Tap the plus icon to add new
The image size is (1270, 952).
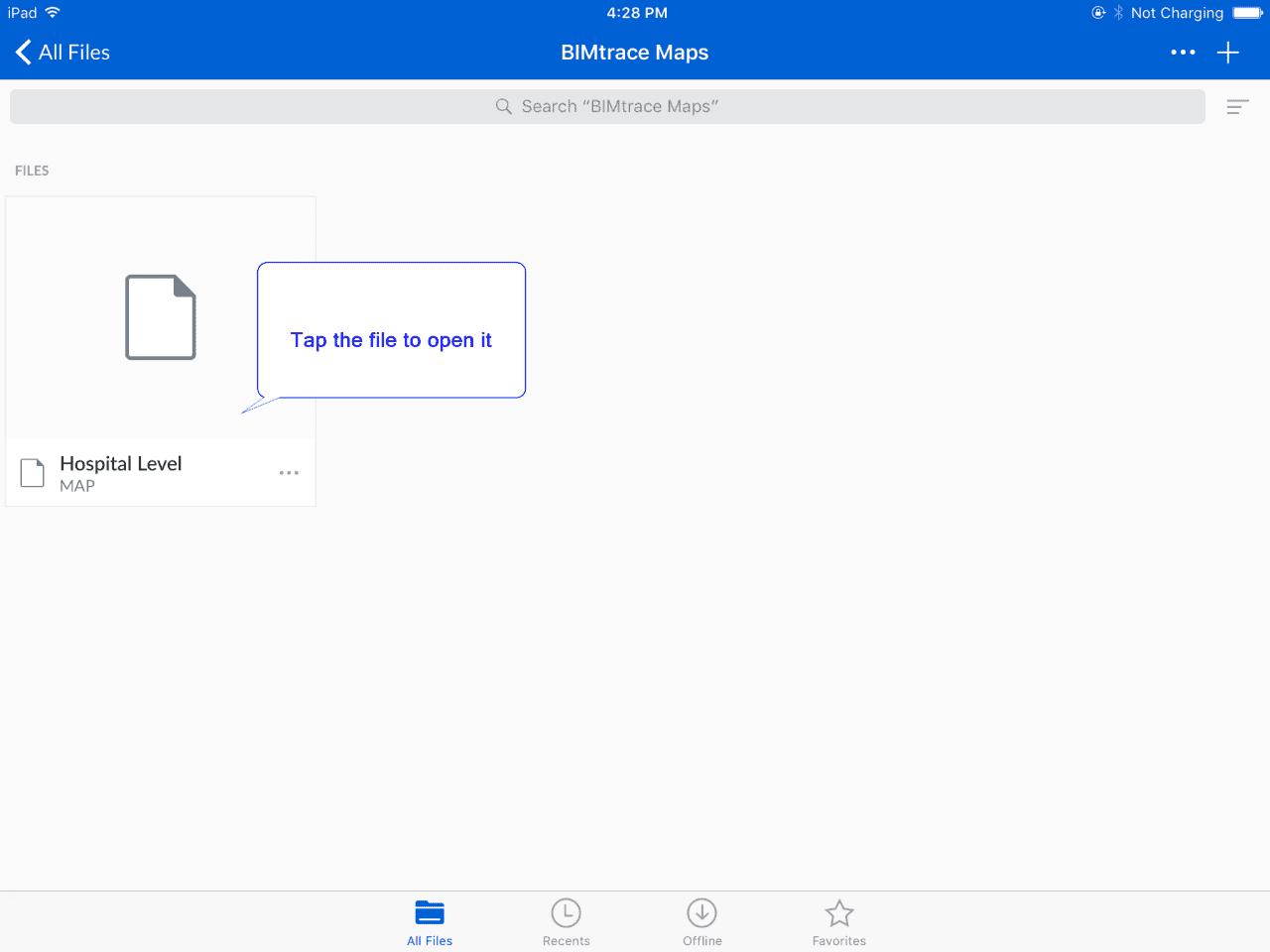coord(1228,53)
